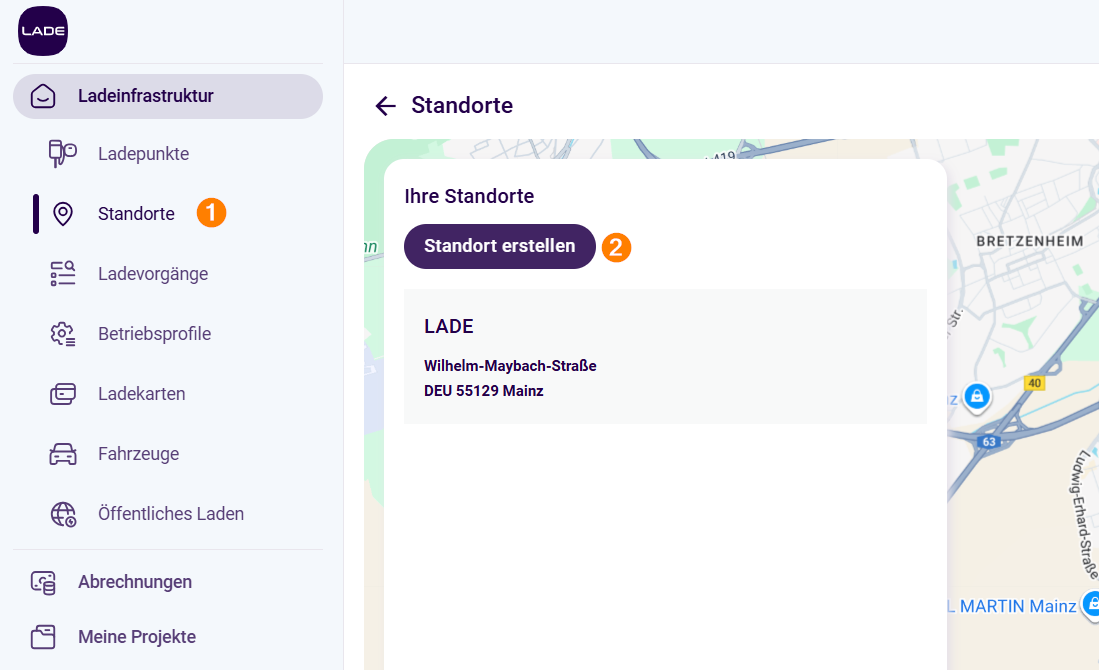Open the Ladepunkte menu item
The width and height of the screenshot is (1099, 670).
point(143,154)
